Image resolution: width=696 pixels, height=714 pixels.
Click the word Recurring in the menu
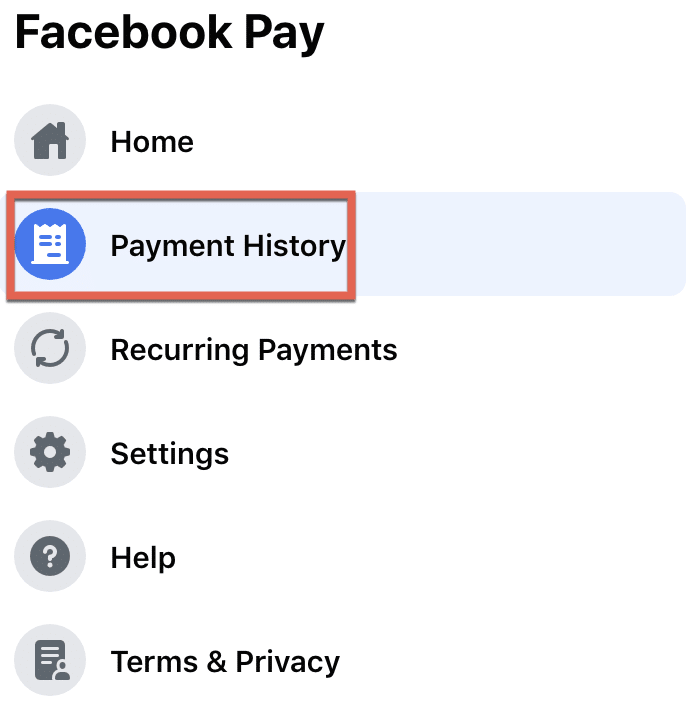[x=180, y=351]
